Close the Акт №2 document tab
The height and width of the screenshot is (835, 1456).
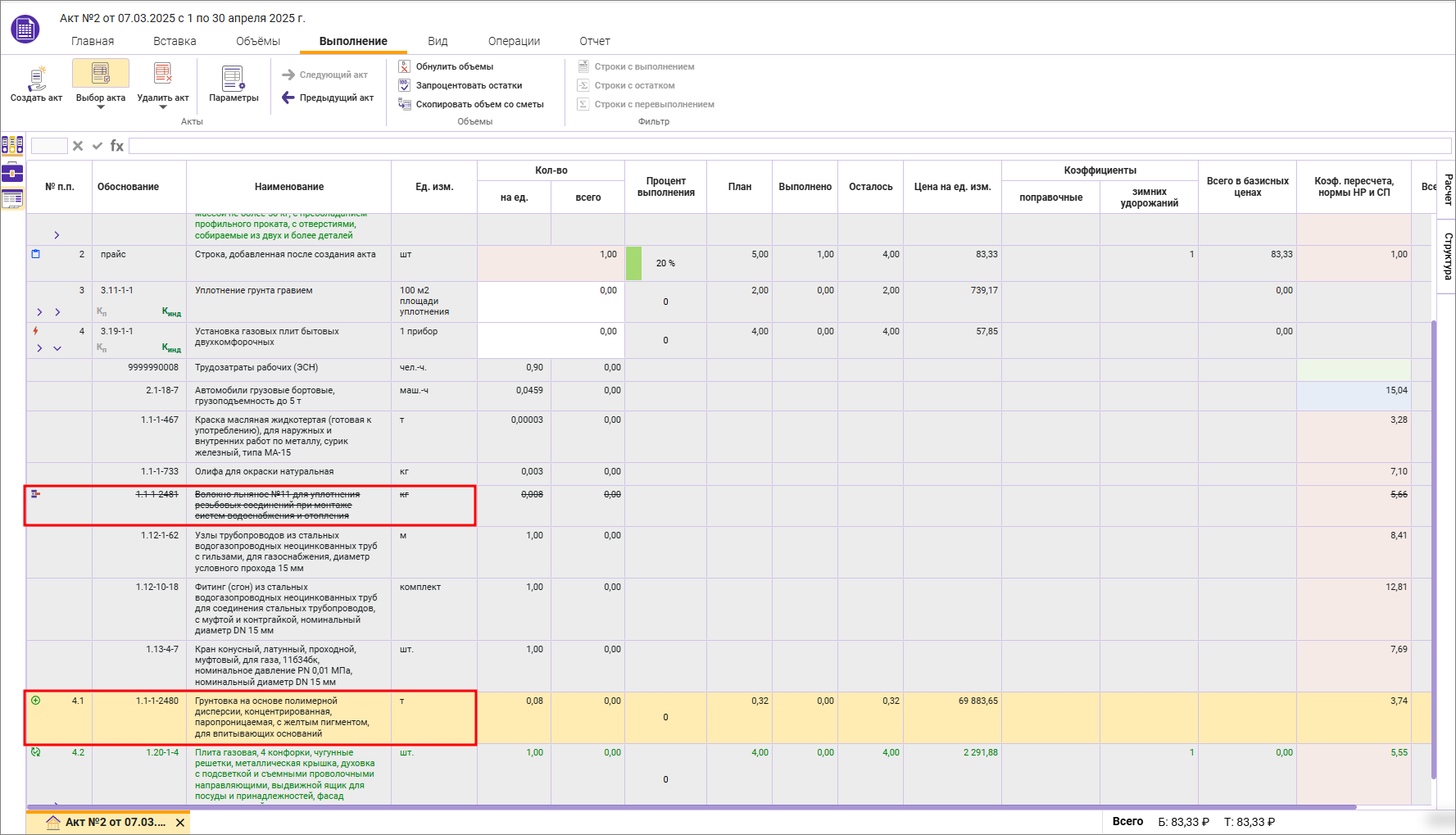[180, 823]
